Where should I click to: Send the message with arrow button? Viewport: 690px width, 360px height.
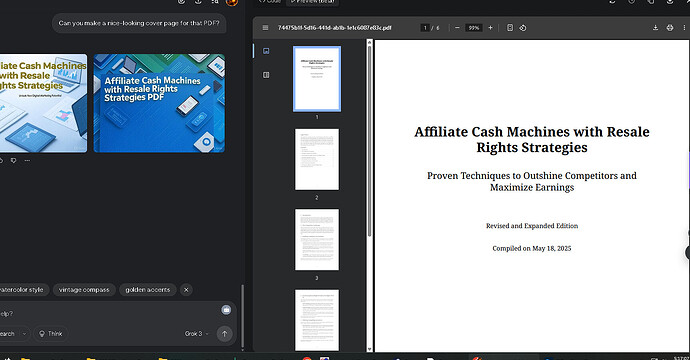coord(224,334)
